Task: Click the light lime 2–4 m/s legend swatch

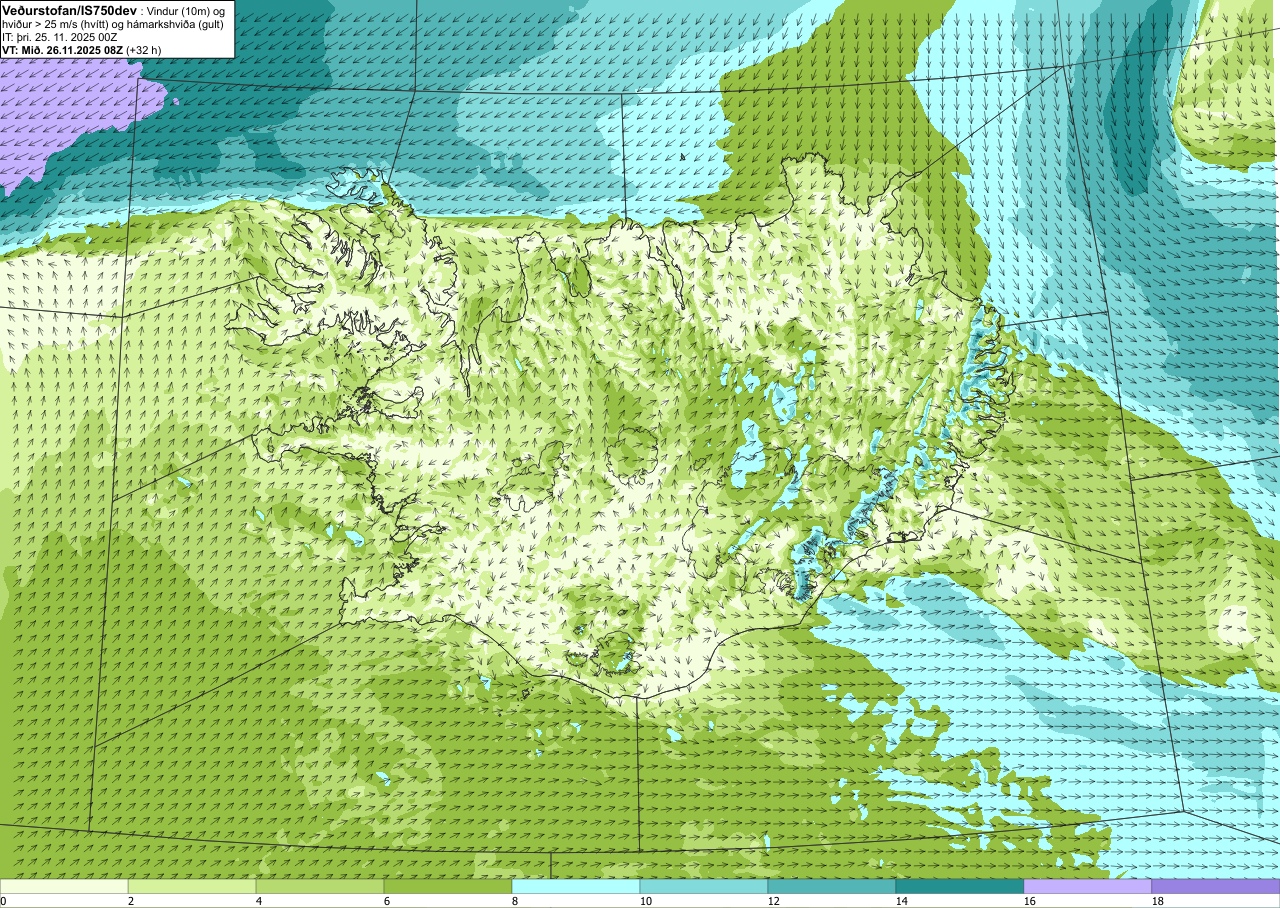Action: pyautogui.click(x=192, y=886)
